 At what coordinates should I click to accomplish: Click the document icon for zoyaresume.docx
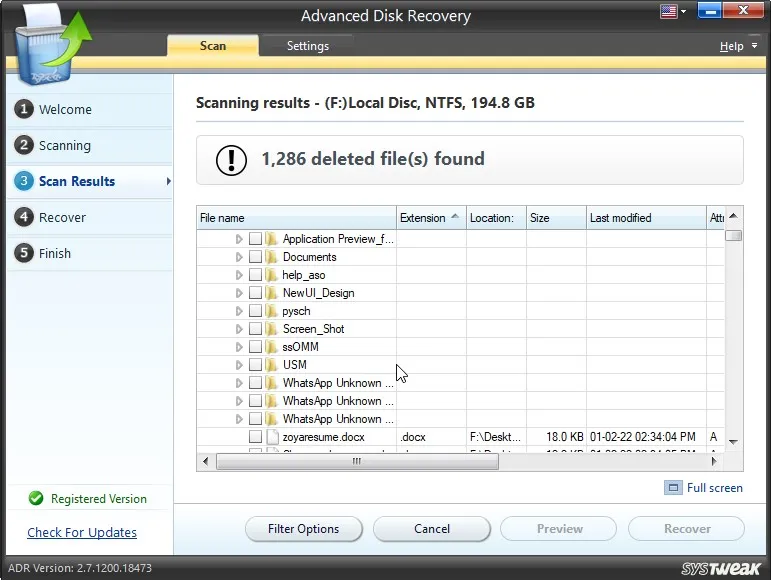[272, 436]
